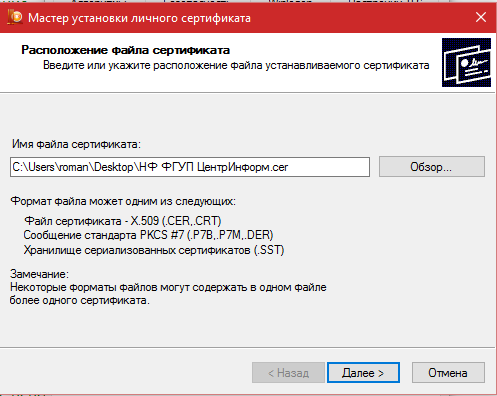Click the title text Мастер установки личного сертификата
This screenshot has height=396, width=497.
pyautogui.click(x=139, y=18)
